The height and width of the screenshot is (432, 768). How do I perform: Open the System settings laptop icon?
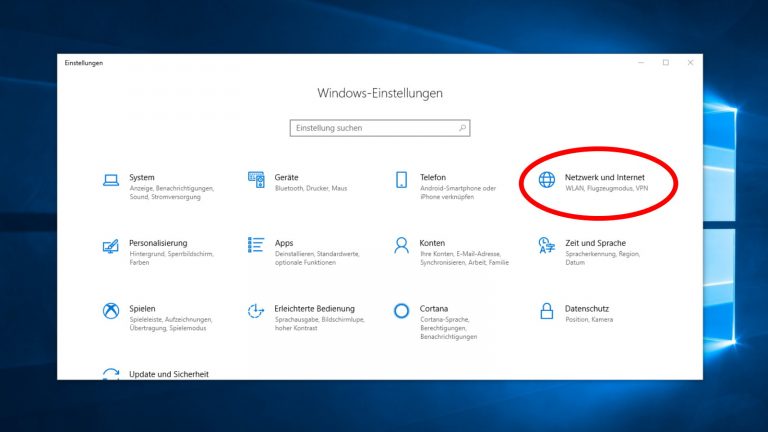coord(111,180)
